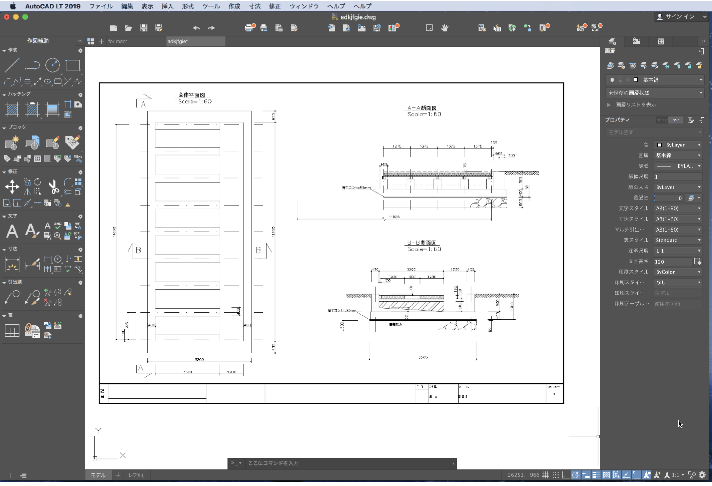Viewport: 712px width, 486px height.
Task: Choose the Hatch tool icon
Action: click(x=12, y=109)
